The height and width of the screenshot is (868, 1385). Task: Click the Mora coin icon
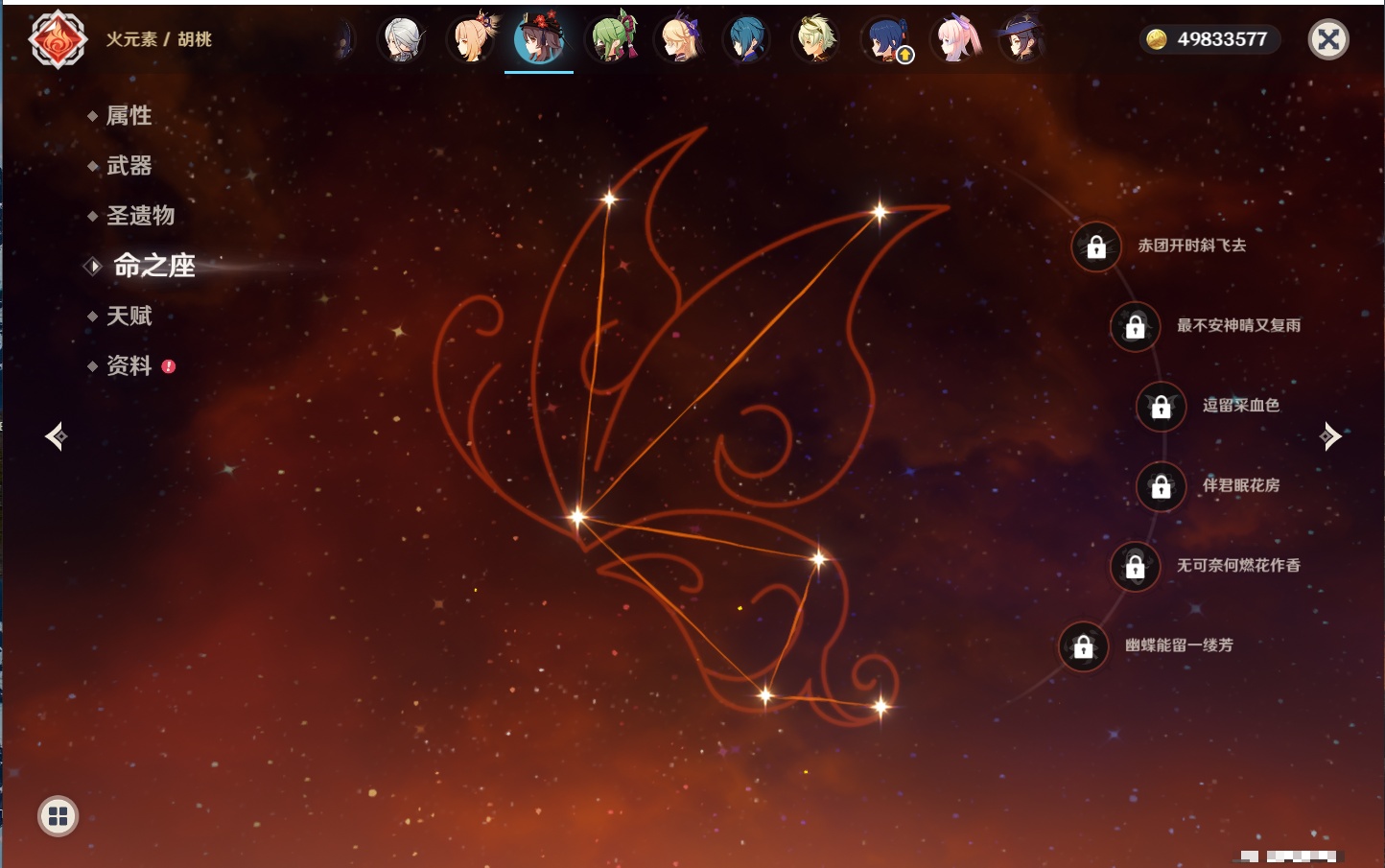pyautogui.click(x=1157, y=39)
